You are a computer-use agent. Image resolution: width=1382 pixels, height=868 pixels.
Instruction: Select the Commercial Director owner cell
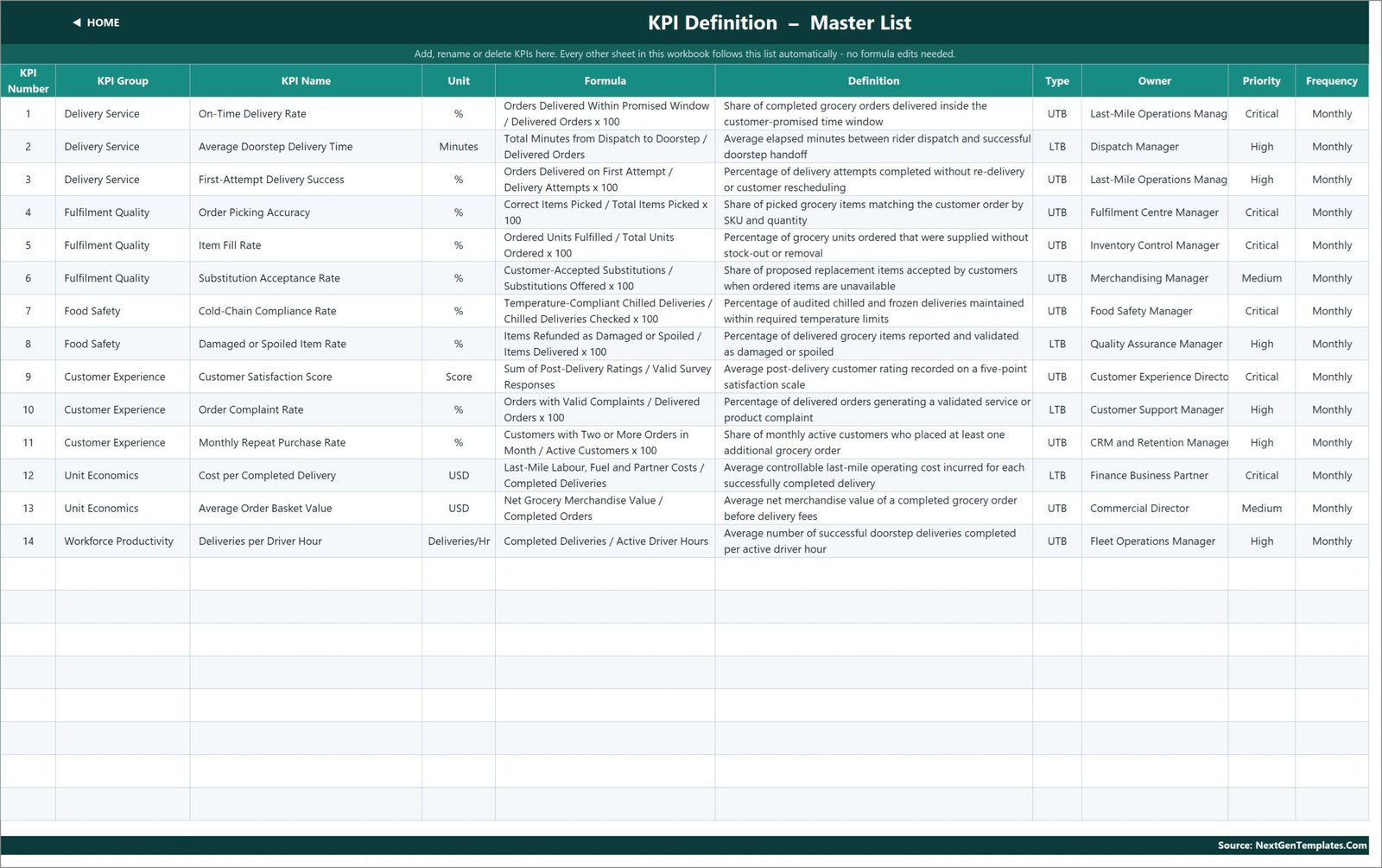[1154, 508]
